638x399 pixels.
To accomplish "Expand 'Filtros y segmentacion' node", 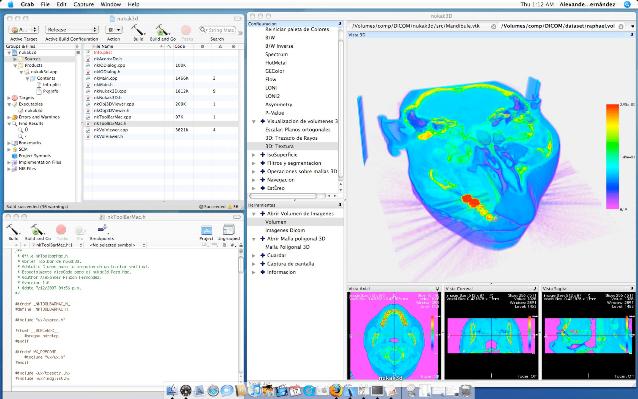I will click(253, 163).
